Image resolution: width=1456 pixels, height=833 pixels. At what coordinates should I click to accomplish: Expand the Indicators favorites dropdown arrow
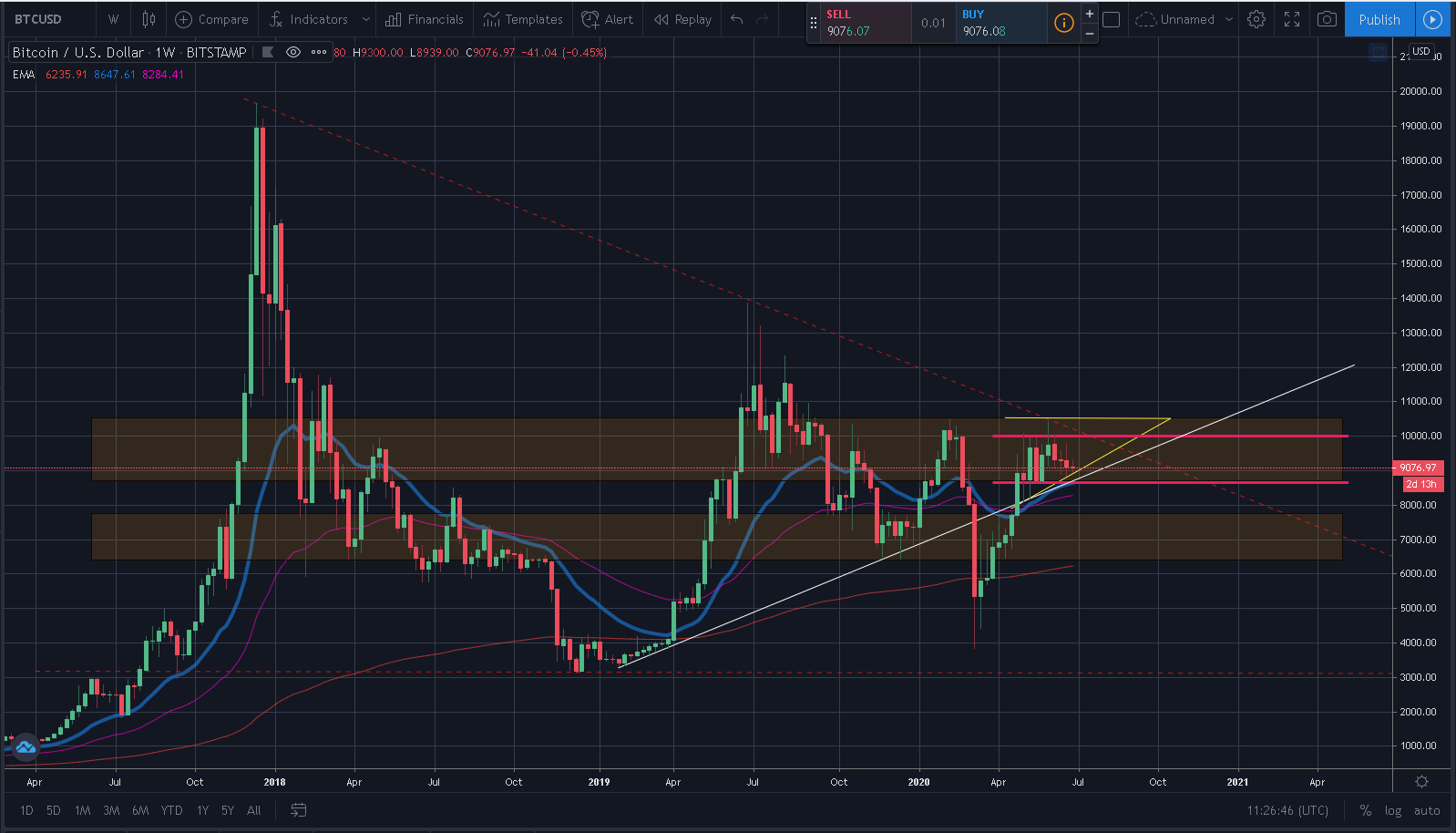(366, 19)
